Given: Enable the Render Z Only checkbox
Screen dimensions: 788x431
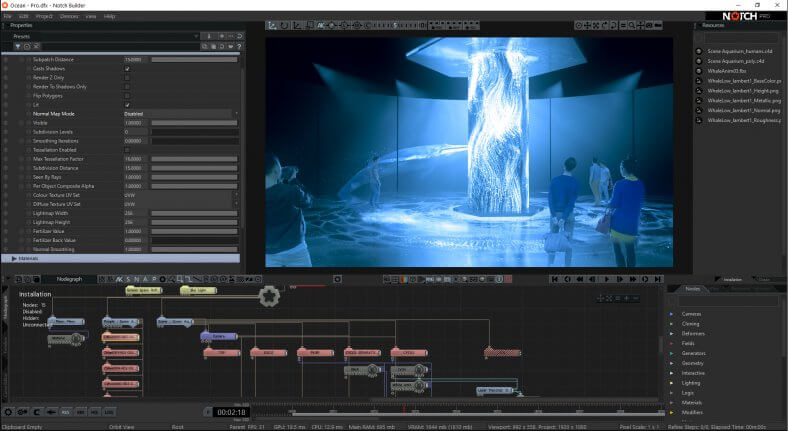Looking at the screenshot, I should point(127,77).
